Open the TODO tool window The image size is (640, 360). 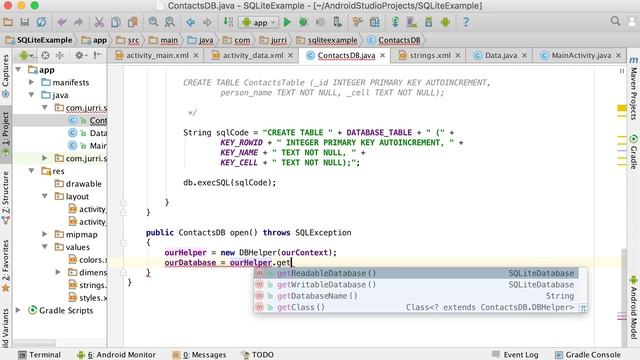pyautogui.click(x=258, y=355)
